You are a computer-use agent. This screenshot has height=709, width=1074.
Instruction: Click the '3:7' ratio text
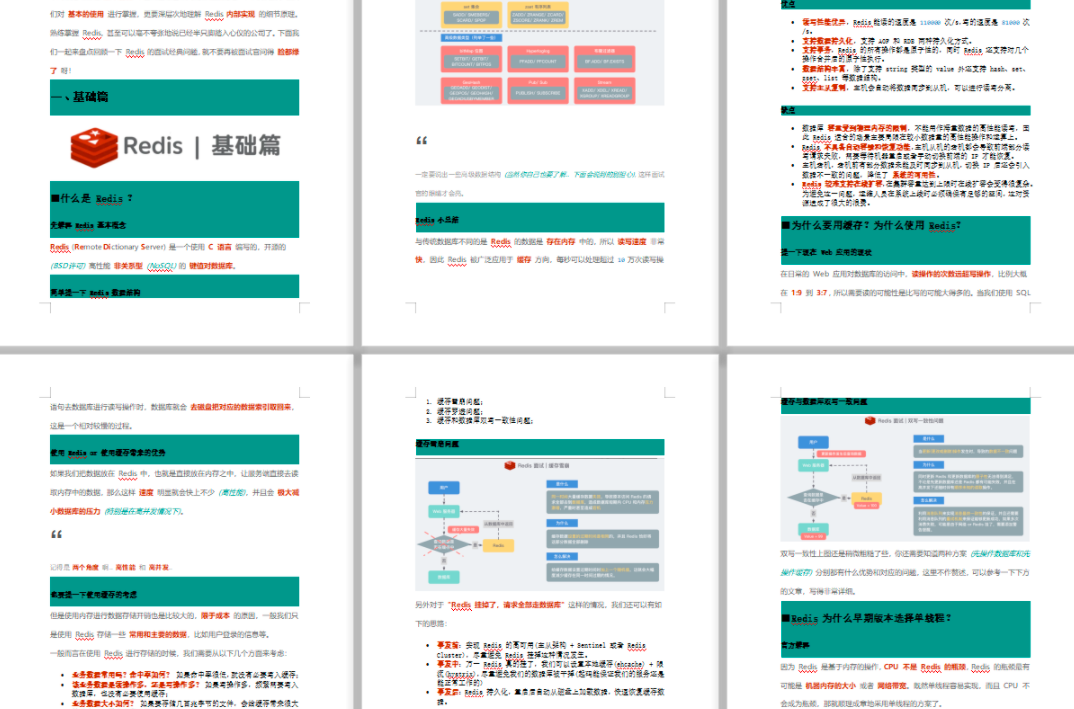[x=821, y=293]
